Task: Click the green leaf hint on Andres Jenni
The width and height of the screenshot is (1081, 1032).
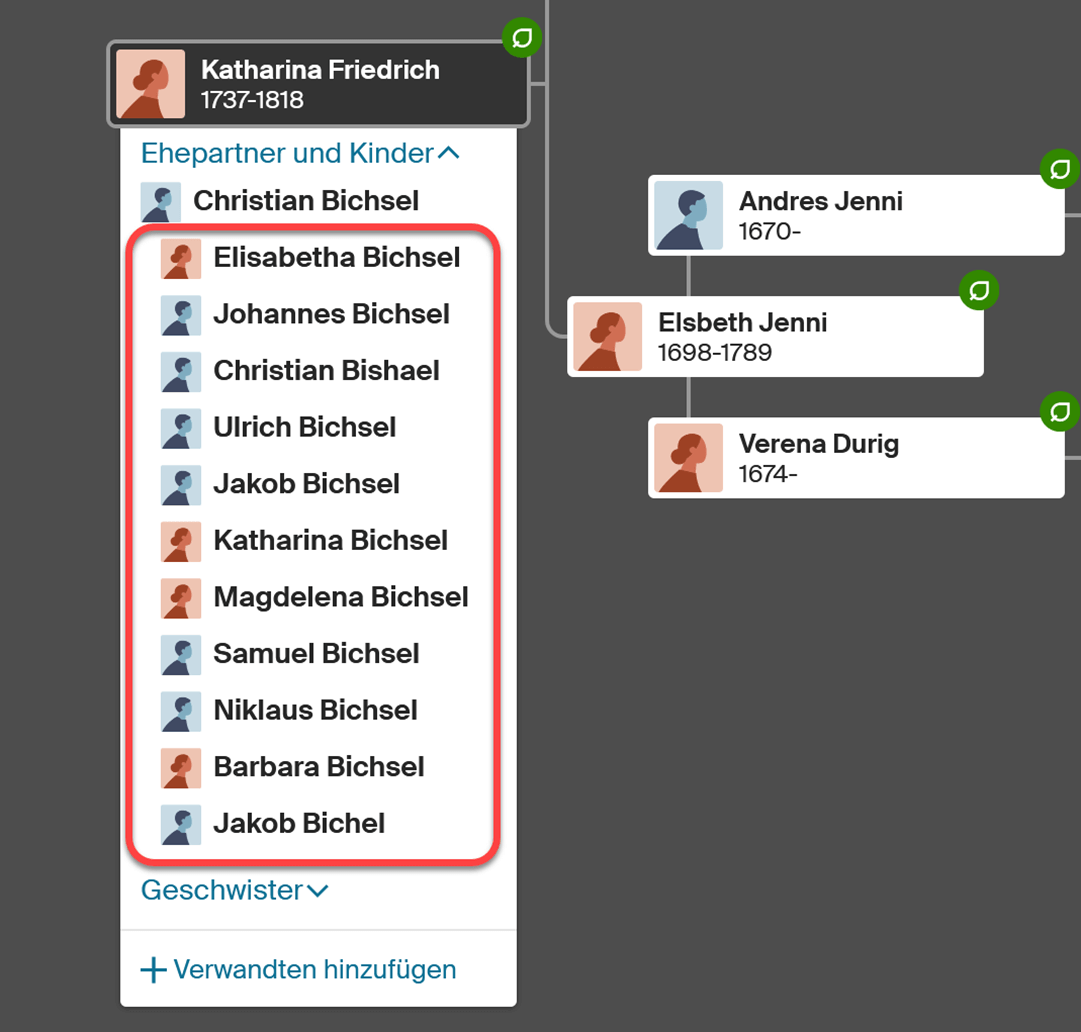Action: (1060, 169)
